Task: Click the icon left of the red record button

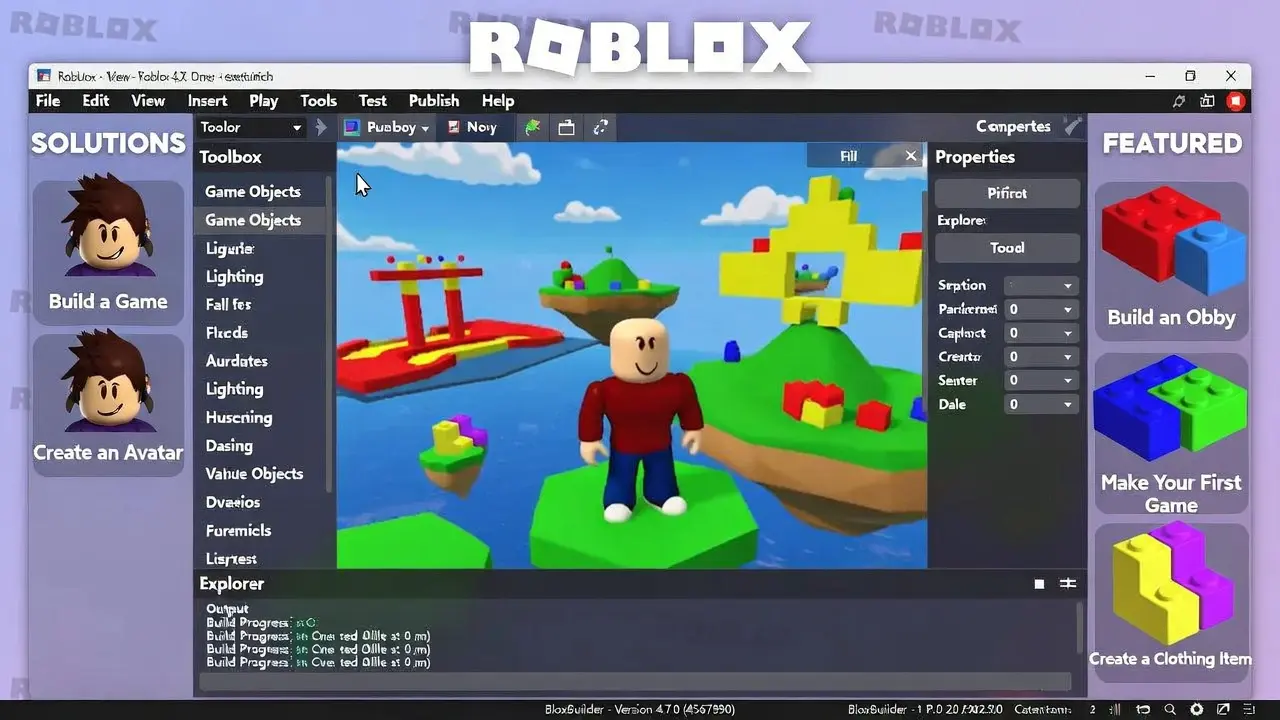Action: coord(1207,101)
